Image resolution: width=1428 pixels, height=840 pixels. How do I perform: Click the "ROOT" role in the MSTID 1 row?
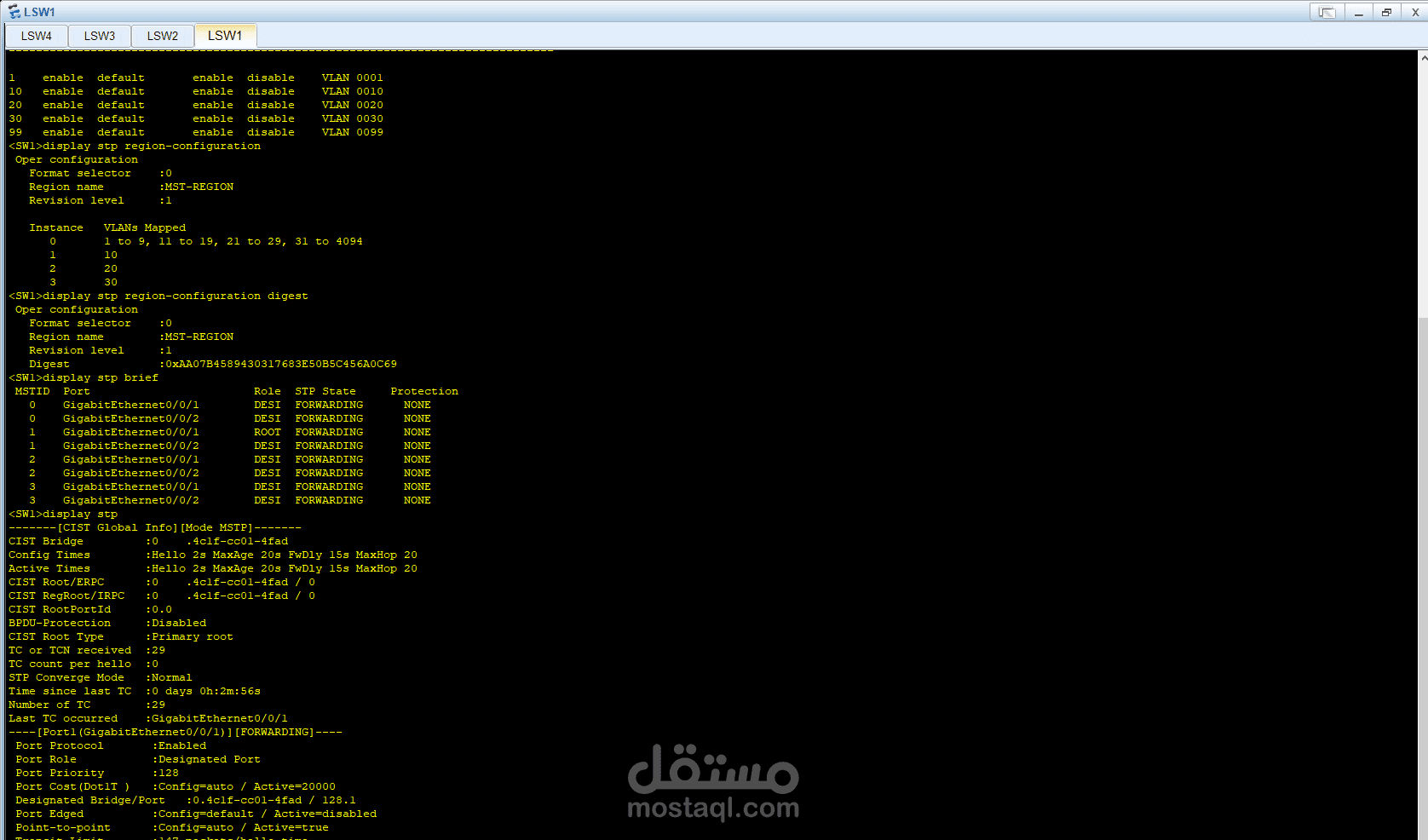pyautogui.click(x=268, y=432)
